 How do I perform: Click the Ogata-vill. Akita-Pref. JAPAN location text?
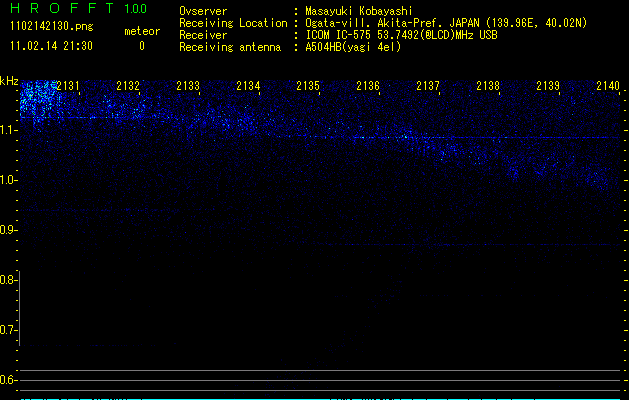coord(446,23)
